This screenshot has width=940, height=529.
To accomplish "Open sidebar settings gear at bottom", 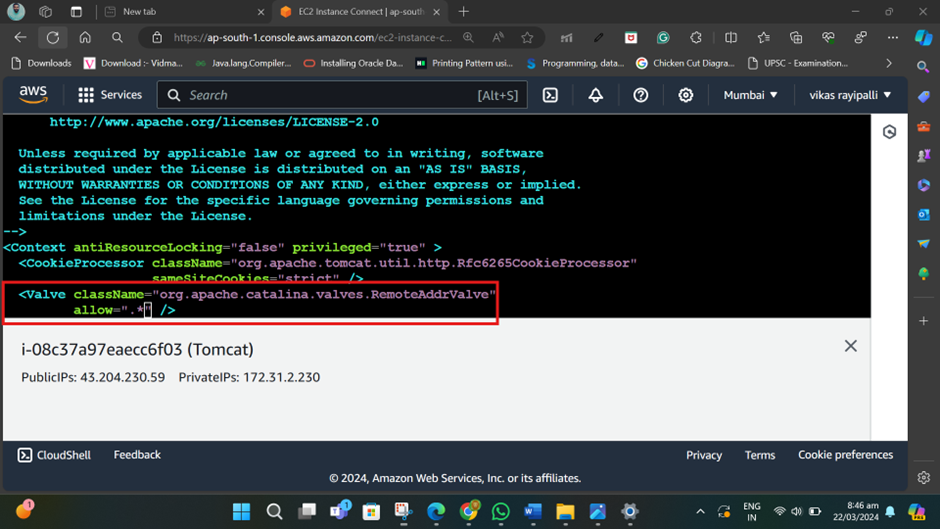I will (x=923, y=477).
